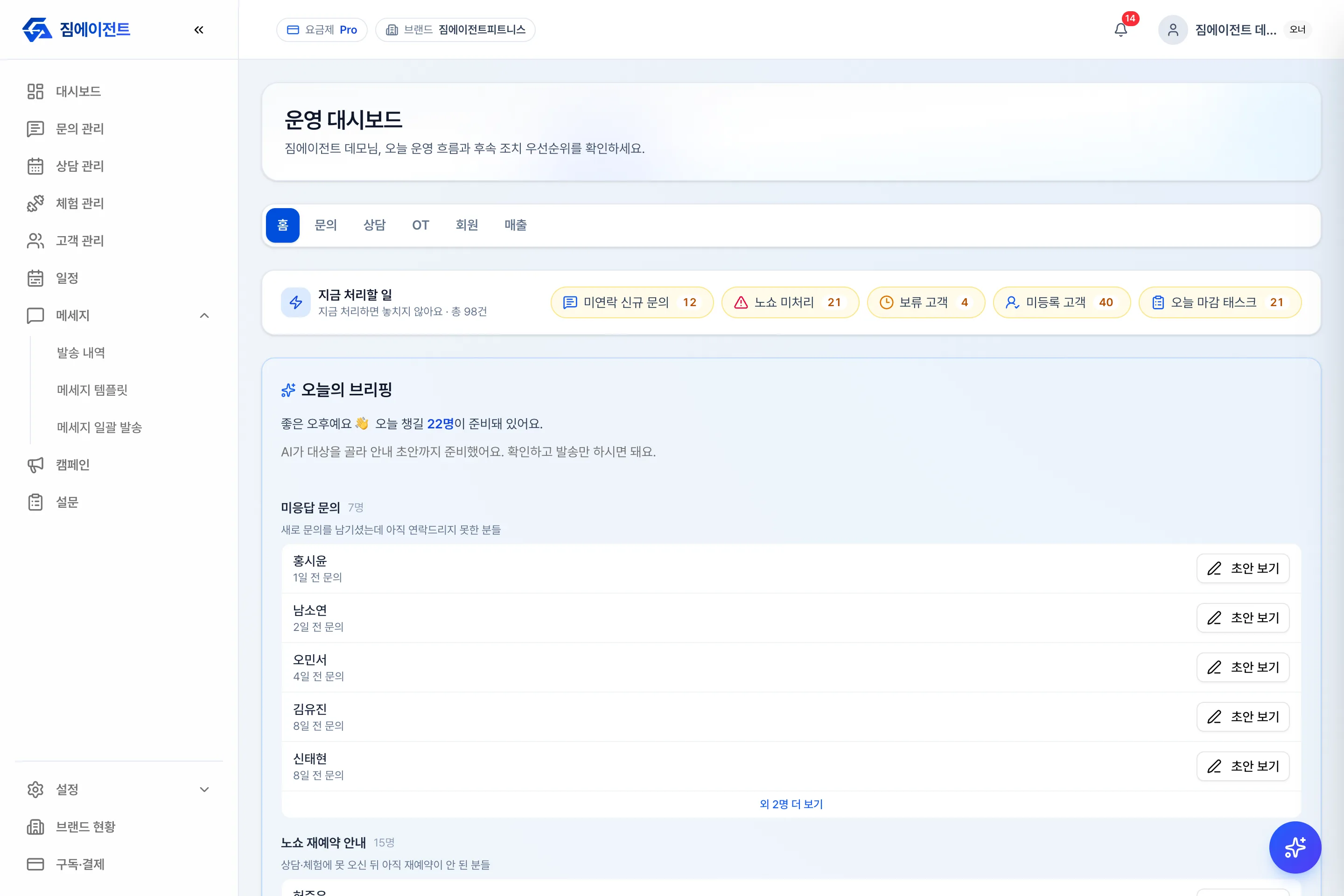1344x896 pixels.
Task: Click the 노쇼 재예약 안내 heading
Action: (323, 842)
